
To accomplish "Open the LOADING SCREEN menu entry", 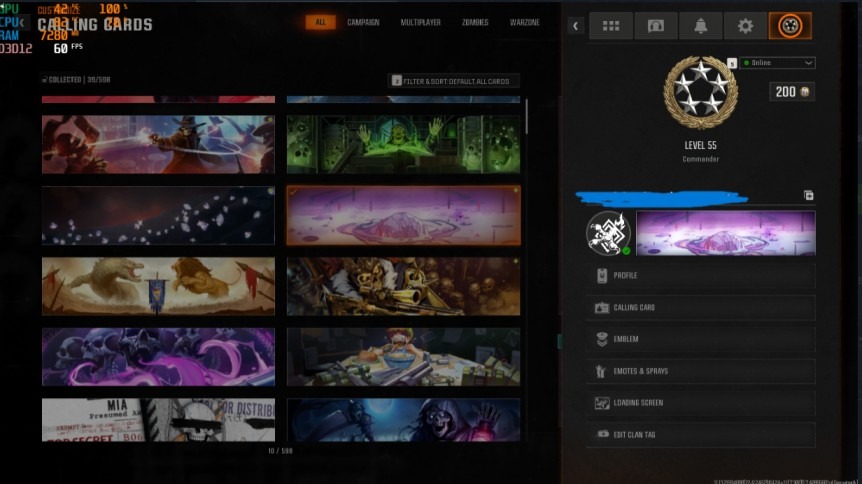I will click(x=700, y=403).
